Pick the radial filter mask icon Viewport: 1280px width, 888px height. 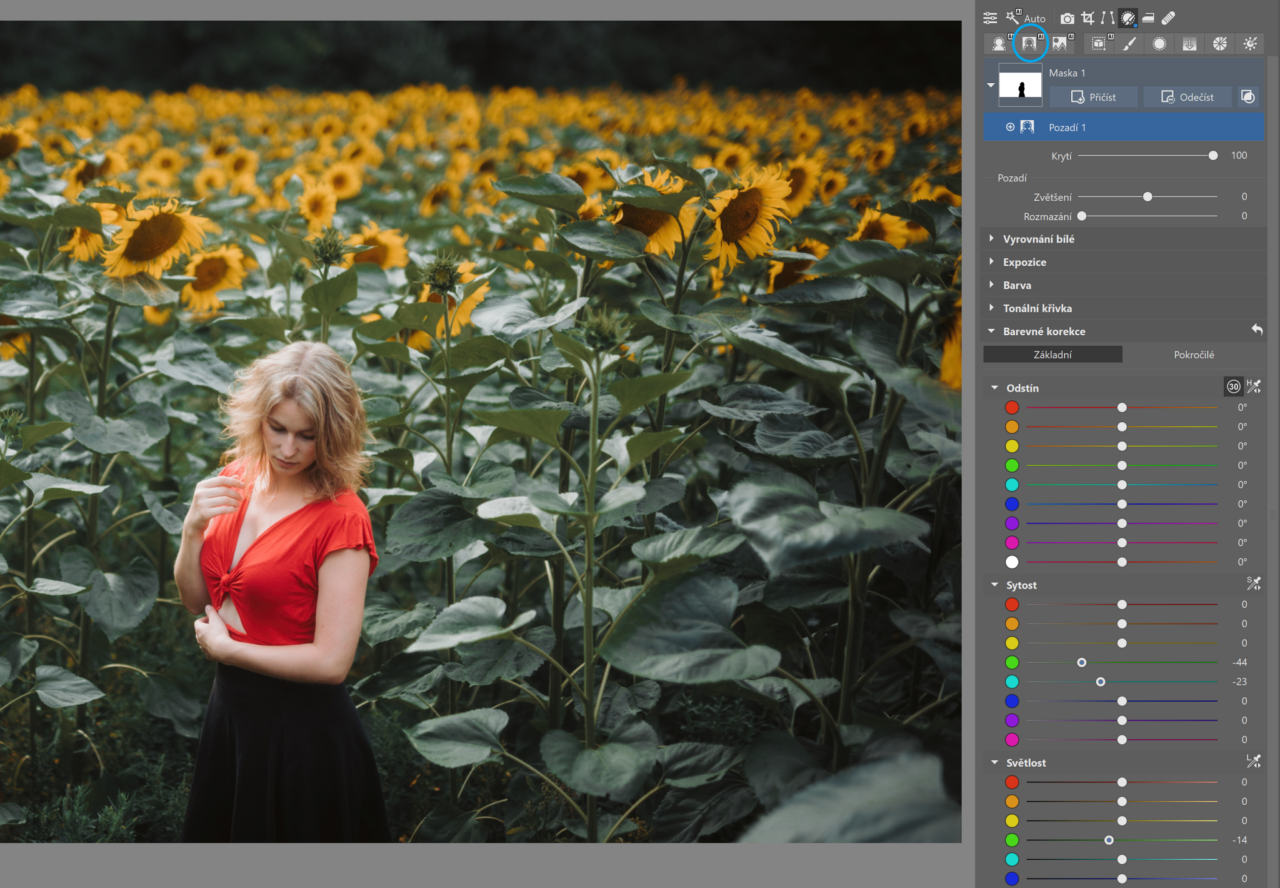pyautogui.click(x=1159, y=44)
